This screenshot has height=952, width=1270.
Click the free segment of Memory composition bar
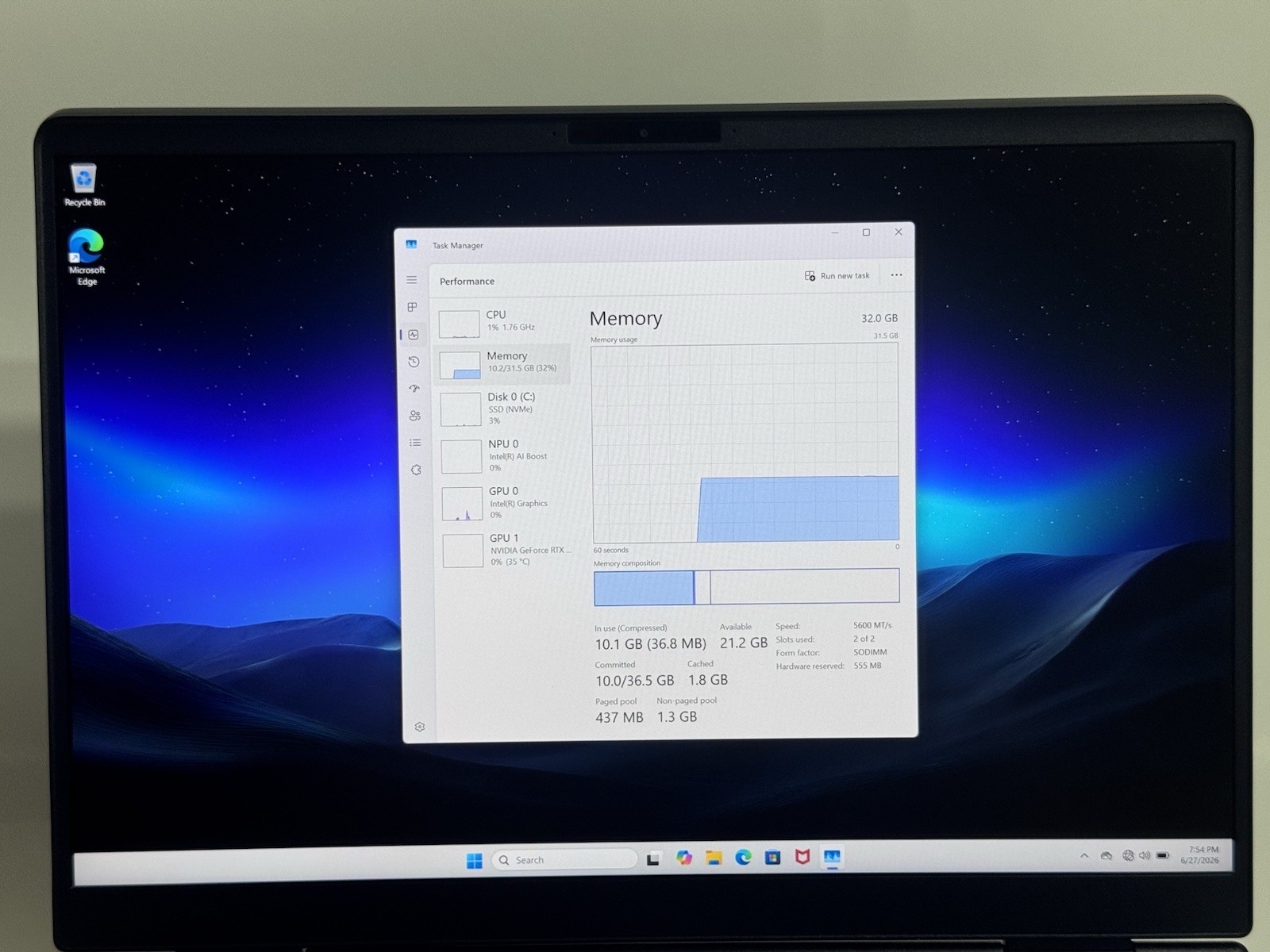pos(805,586)
